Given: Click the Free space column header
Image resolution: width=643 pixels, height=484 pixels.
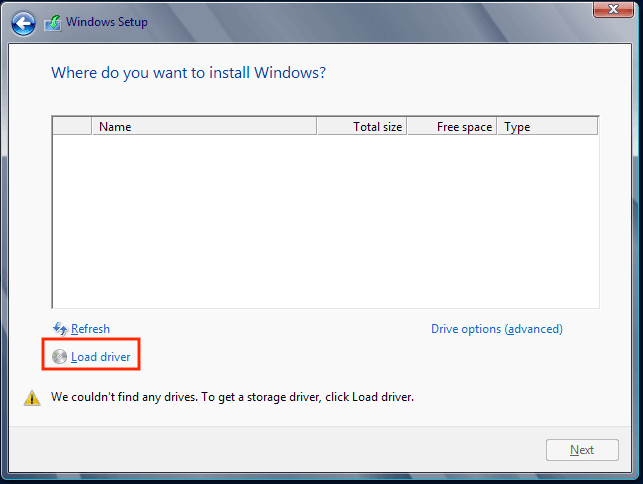Looking at the screenshot, I should coord(453,127).
